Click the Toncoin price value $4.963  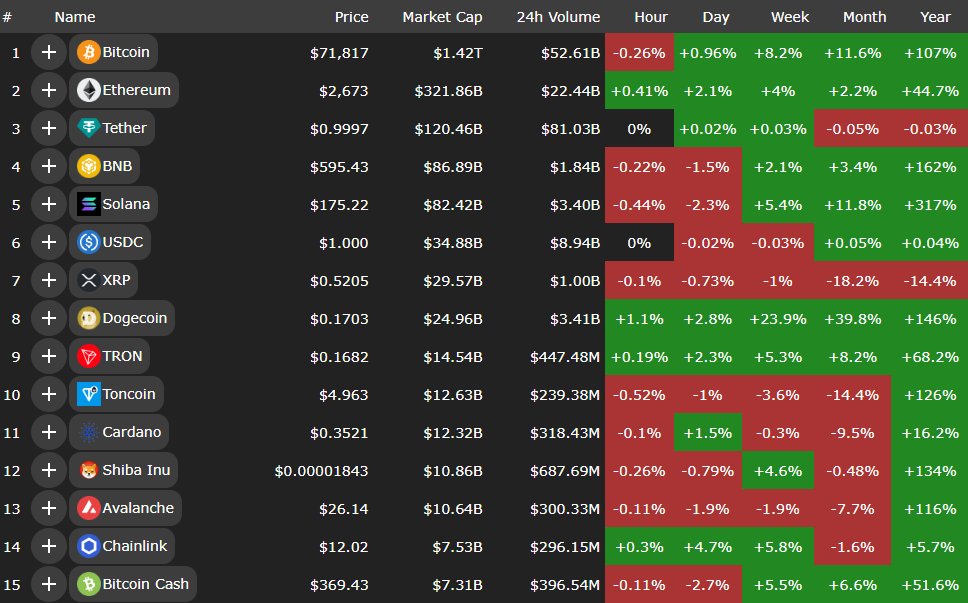(x=343, y=394)
